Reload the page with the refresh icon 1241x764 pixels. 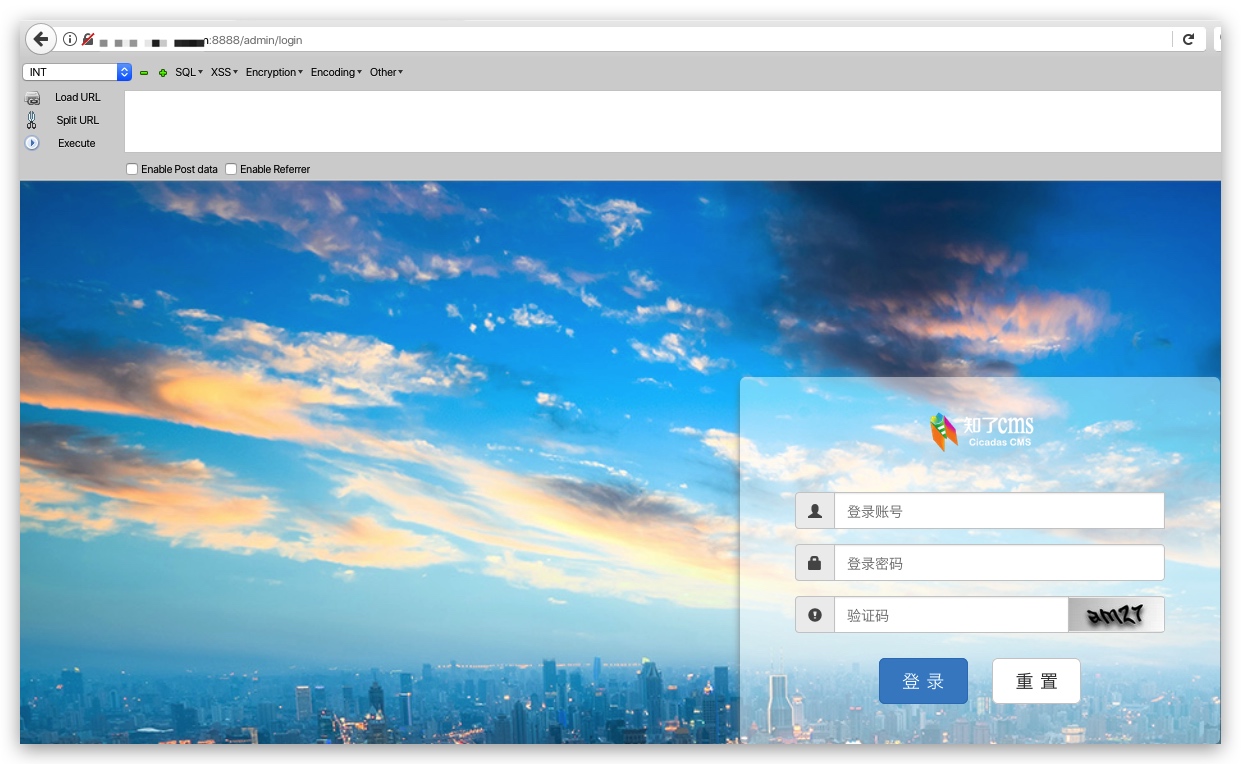tap(1188, 40)
